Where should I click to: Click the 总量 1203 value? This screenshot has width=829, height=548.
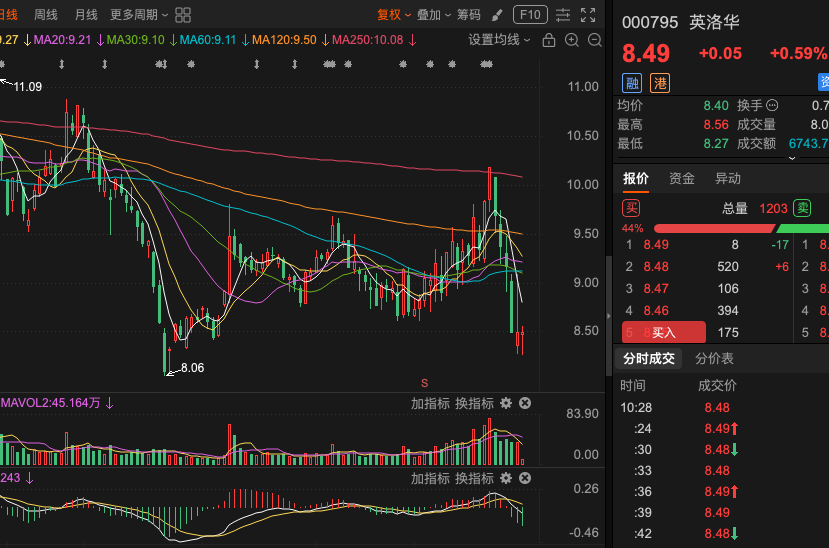click(x=773, y=209)
